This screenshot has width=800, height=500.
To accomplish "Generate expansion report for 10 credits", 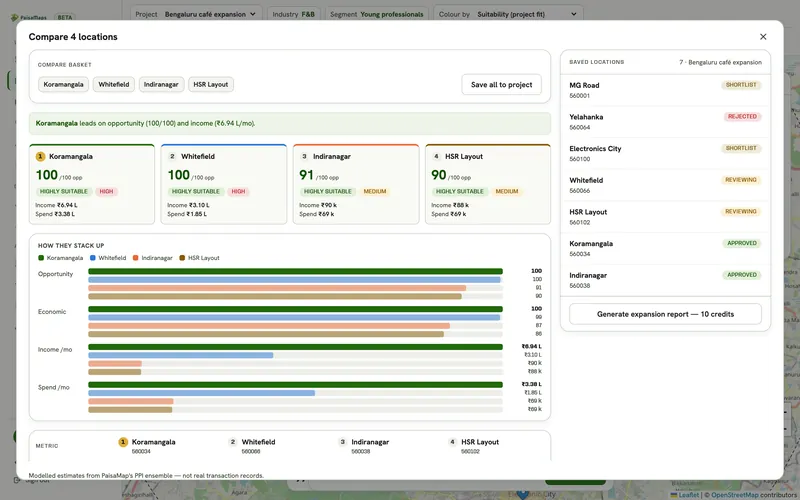I will point(665,314).
